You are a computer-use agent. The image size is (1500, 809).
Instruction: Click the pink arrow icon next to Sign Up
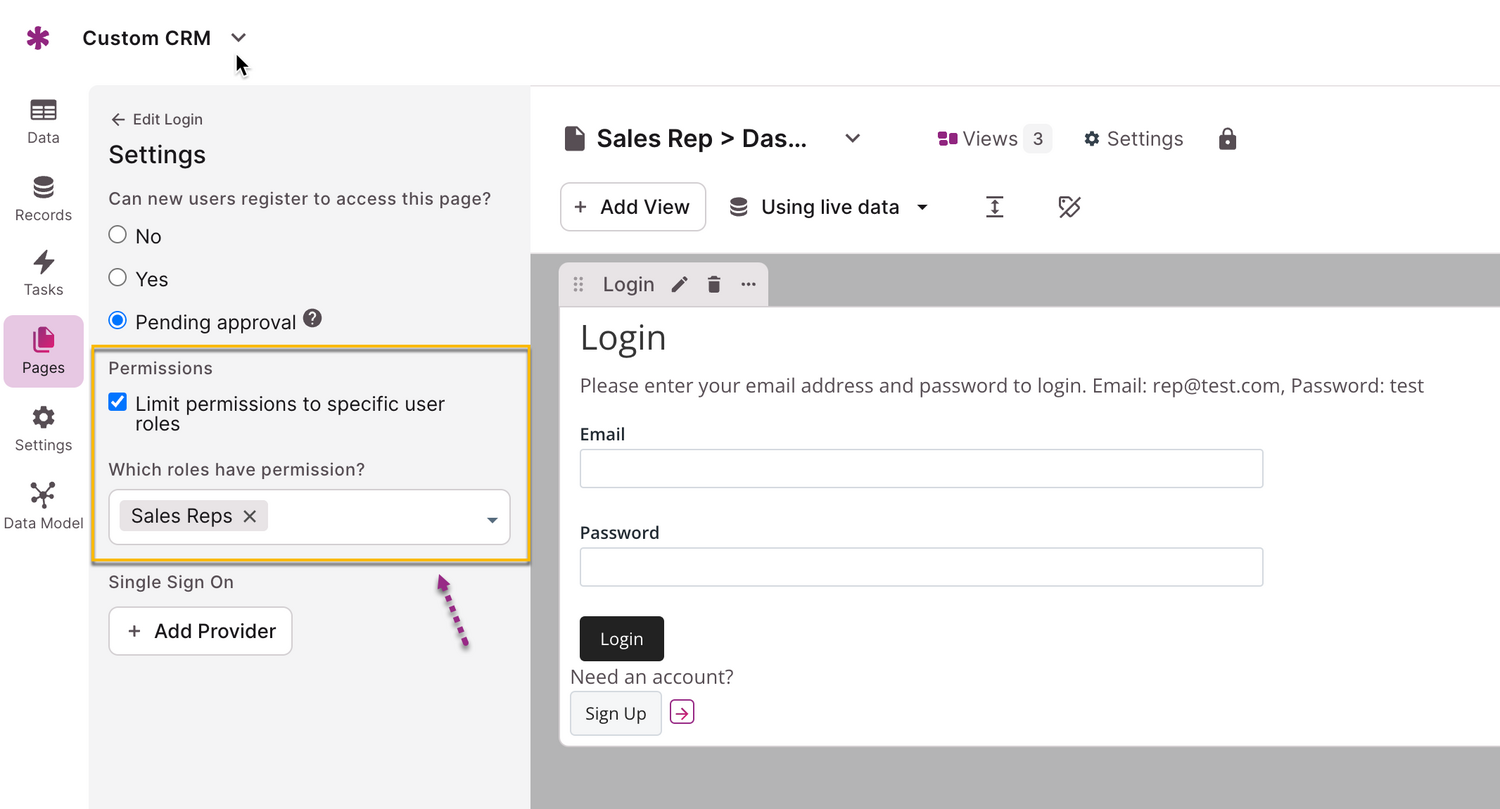(682, 713)
